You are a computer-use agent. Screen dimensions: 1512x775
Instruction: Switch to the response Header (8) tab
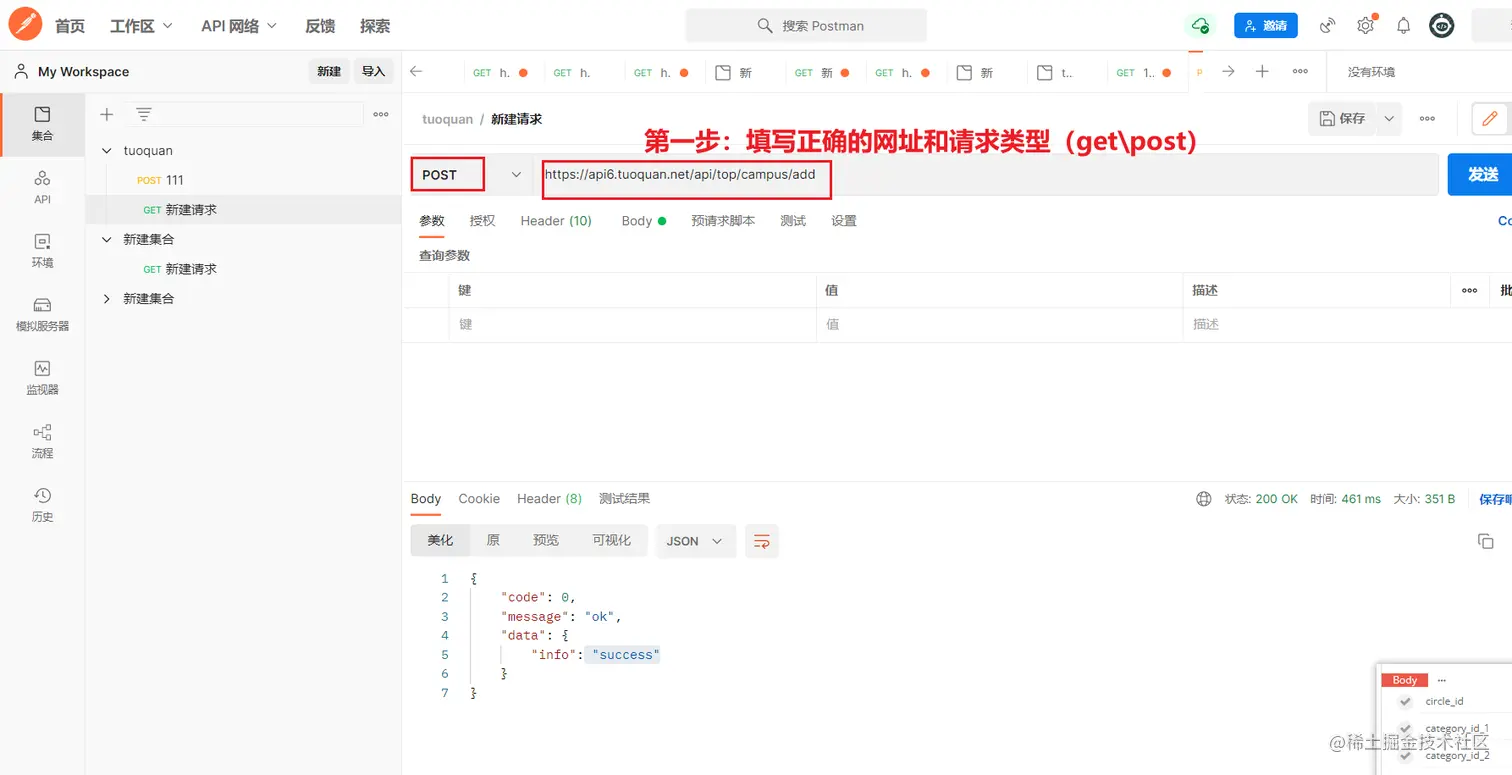[549, 498]
